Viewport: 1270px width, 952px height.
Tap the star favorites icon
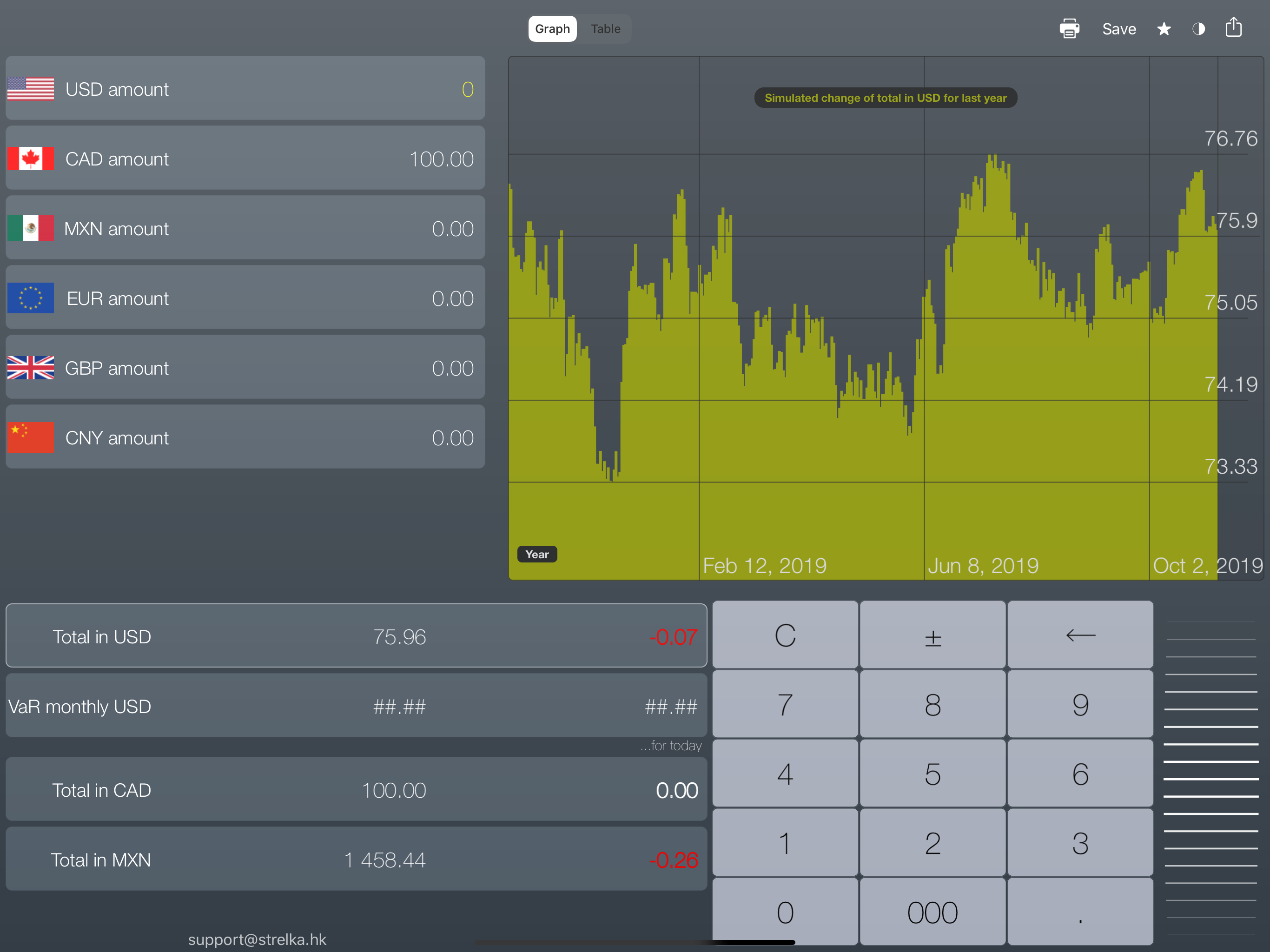(x=1164, y=29)
